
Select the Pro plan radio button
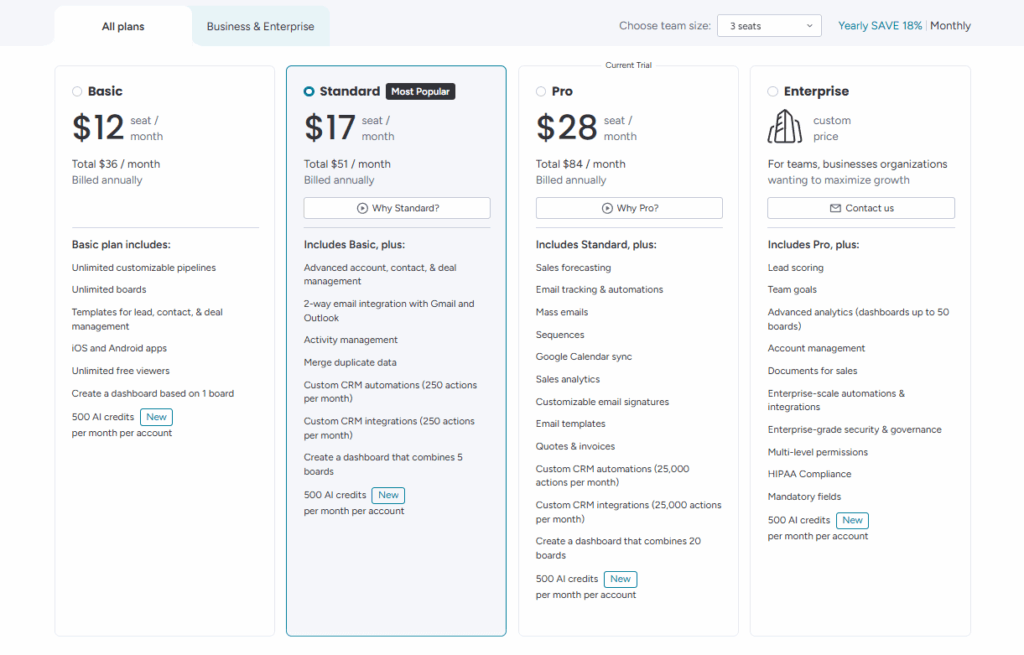tap(541, 91)
